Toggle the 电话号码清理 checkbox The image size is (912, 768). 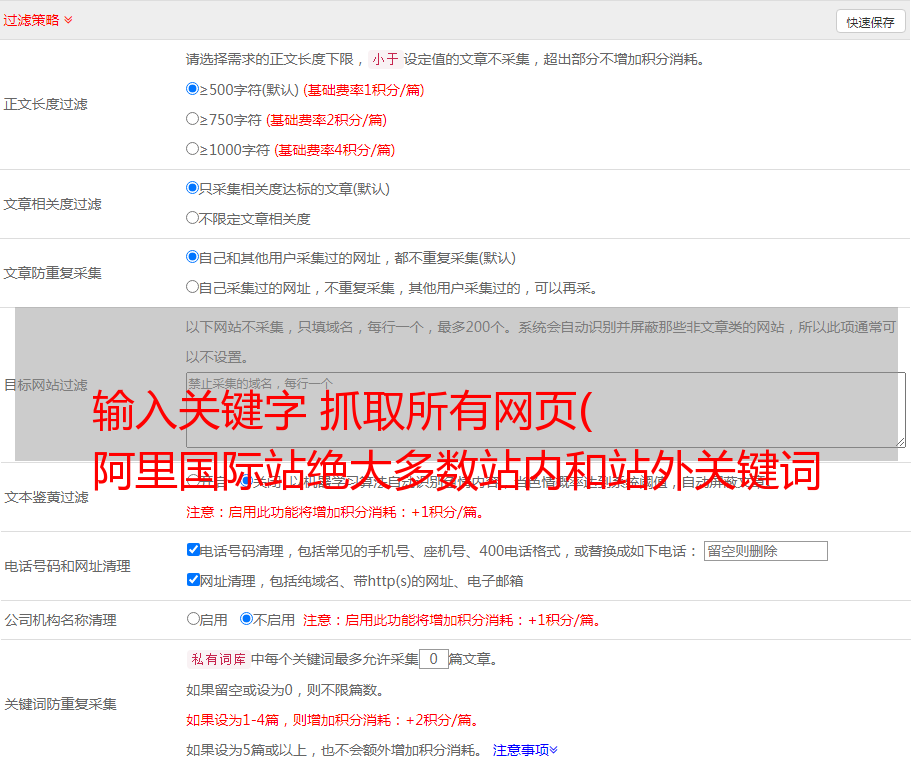(193, 550)
